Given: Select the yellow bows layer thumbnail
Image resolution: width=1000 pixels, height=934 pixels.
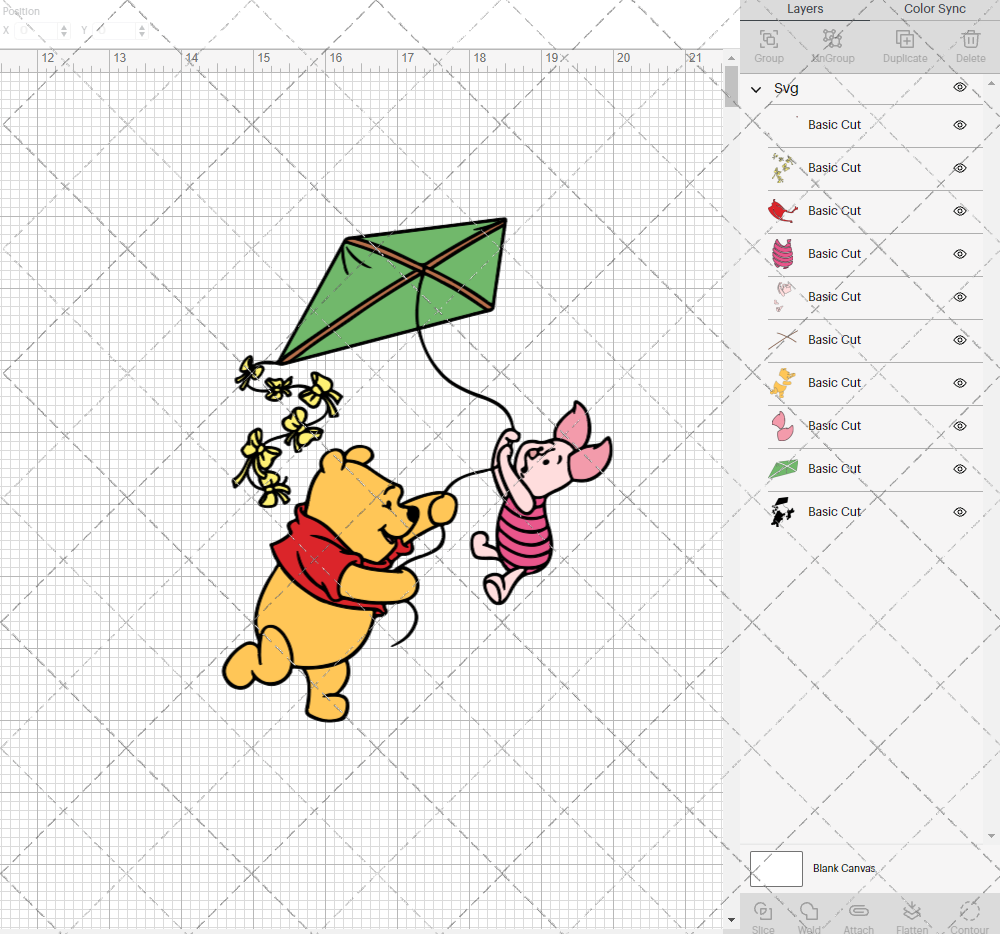Looking at the screenshot, I should [x=783, y=168].
